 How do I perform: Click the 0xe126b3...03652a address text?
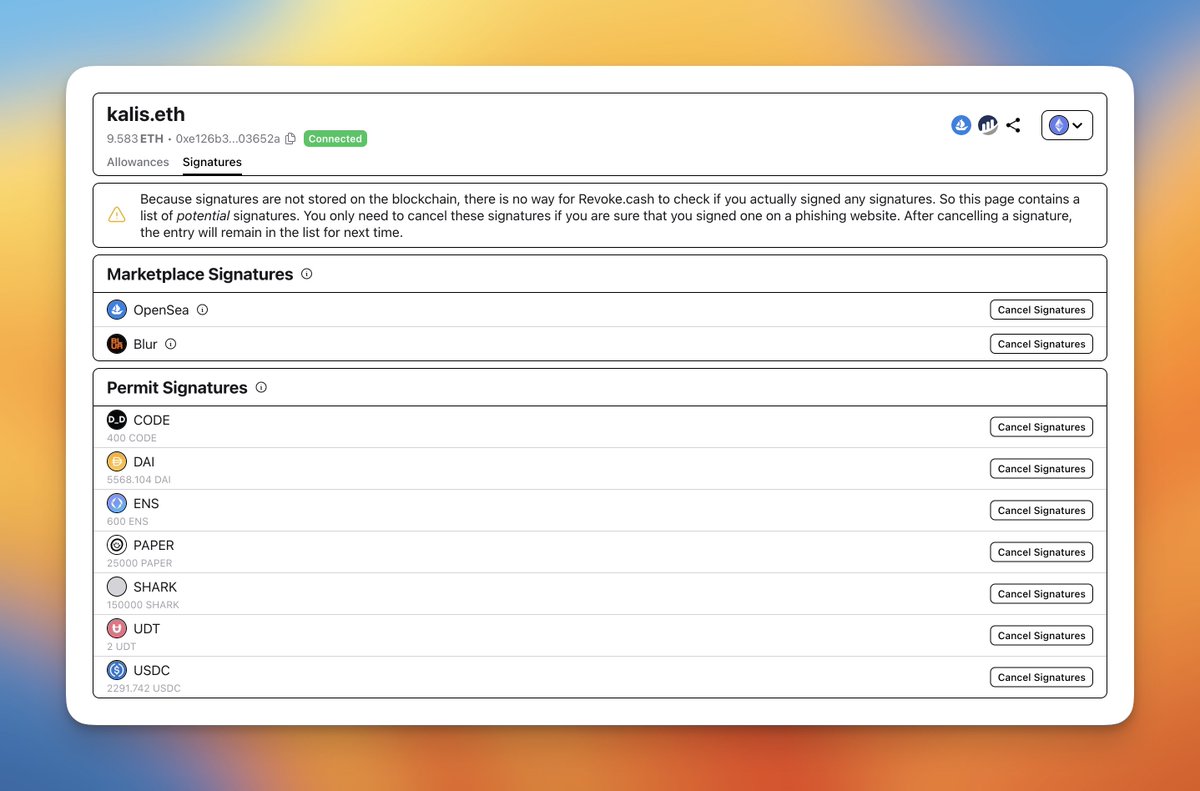click(228, 139)
